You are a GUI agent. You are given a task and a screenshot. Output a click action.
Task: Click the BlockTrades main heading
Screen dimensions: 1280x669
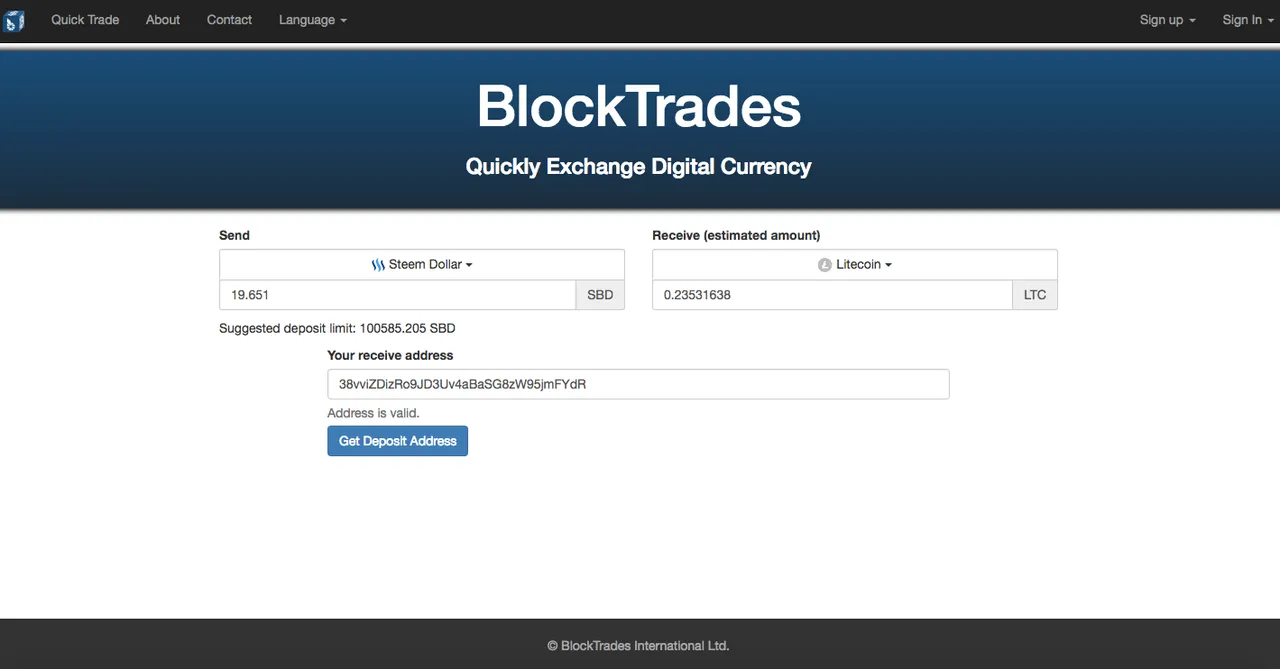coord(639,106)
